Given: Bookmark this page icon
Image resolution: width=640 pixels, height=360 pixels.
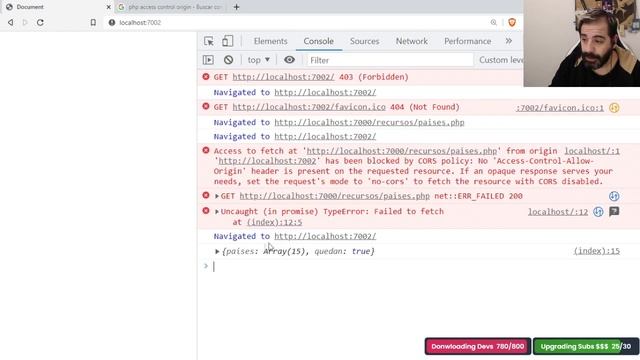Looking at the screenshot, I should tap(93, 22).
